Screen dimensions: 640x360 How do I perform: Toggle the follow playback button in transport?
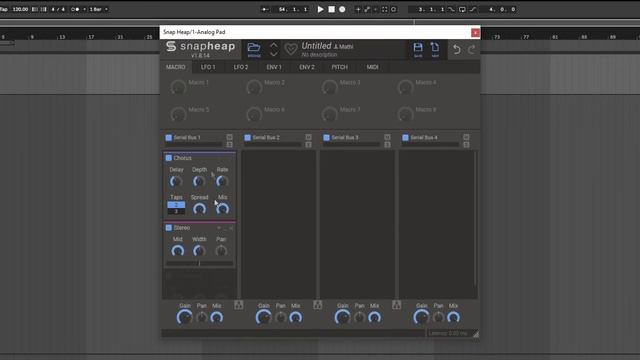pyautogui.click(x=265, y=9)
